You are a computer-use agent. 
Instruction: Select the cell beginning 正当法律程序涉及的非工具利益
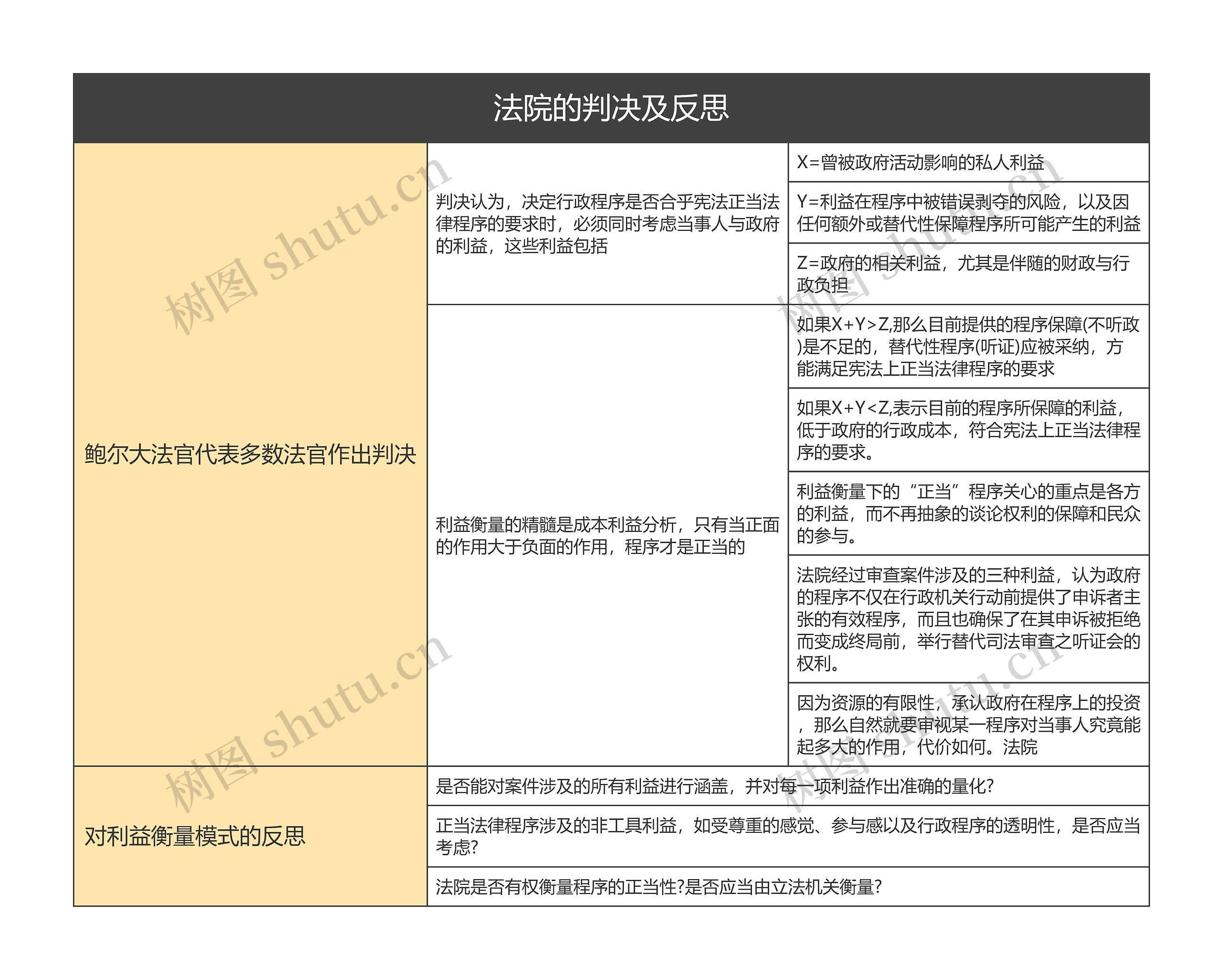(x=788, y=836)
